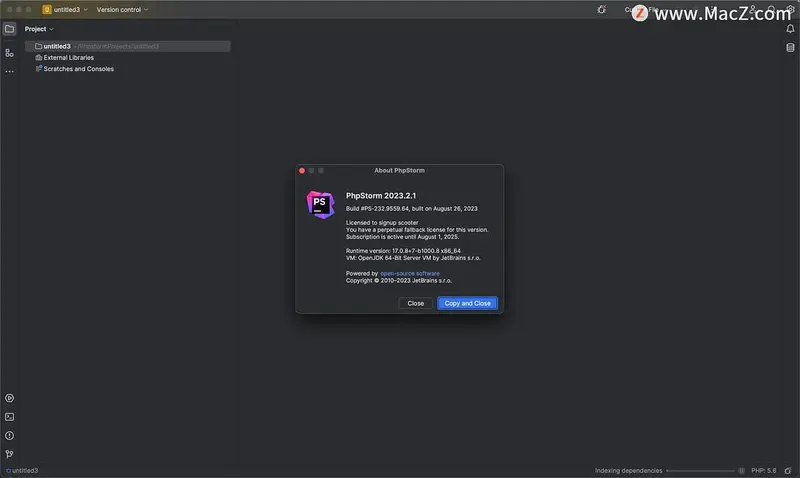
Task: Close About PhpStorm with red button
Action: [x=302, y=170]
